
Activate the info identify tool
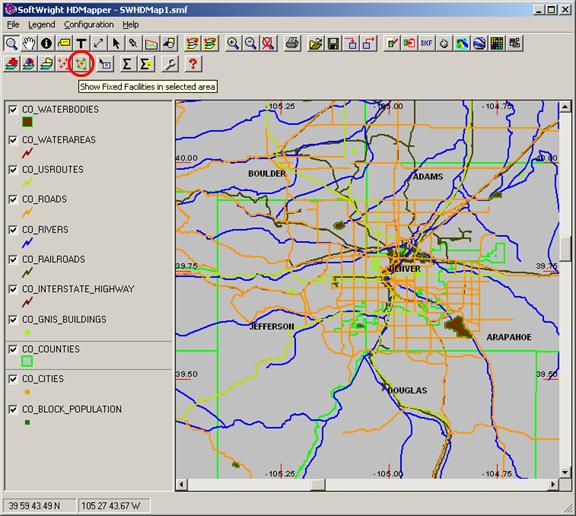(47, 44)
